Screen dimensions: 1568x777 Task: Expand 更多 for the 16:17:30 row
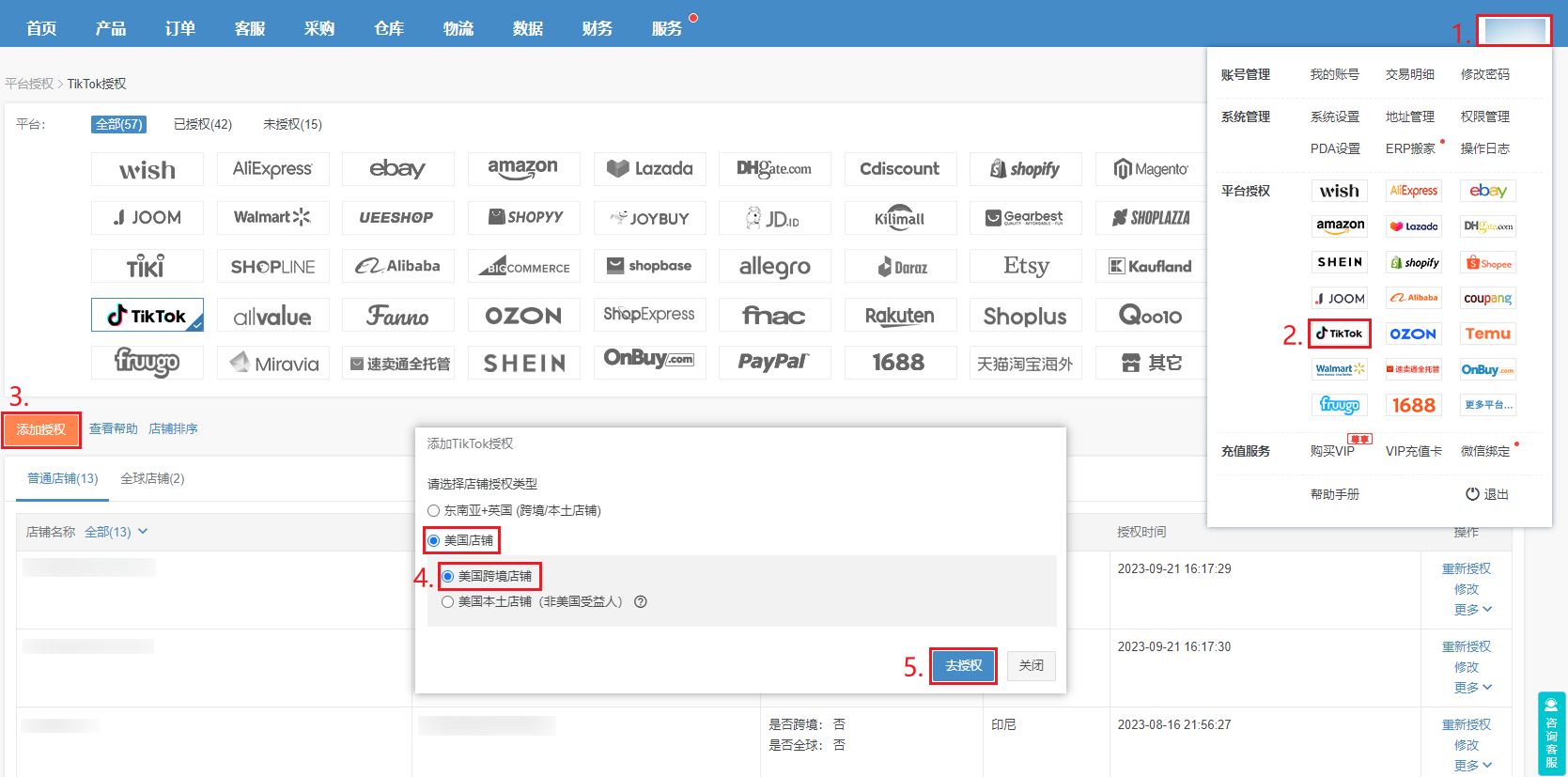[1472, 688]
